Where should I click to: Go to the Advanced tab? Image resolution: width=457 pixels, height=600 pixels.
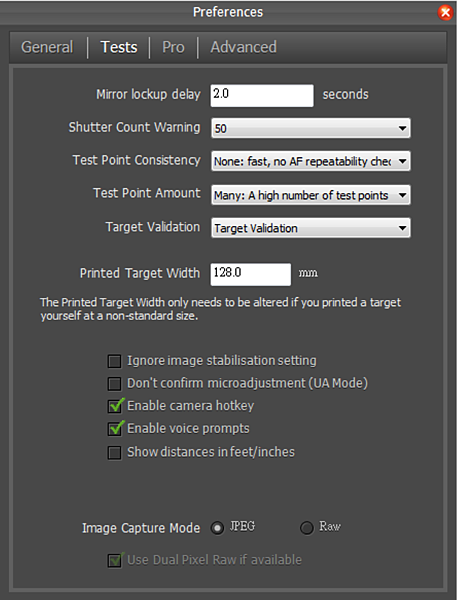point(243,47)
